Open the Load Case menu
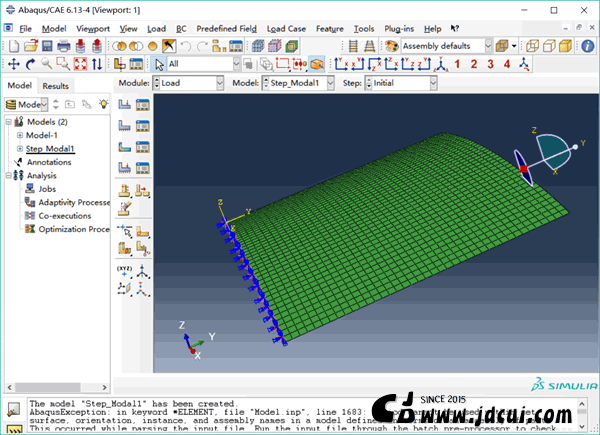The image size is (600, 435). (x=286, y=29)
